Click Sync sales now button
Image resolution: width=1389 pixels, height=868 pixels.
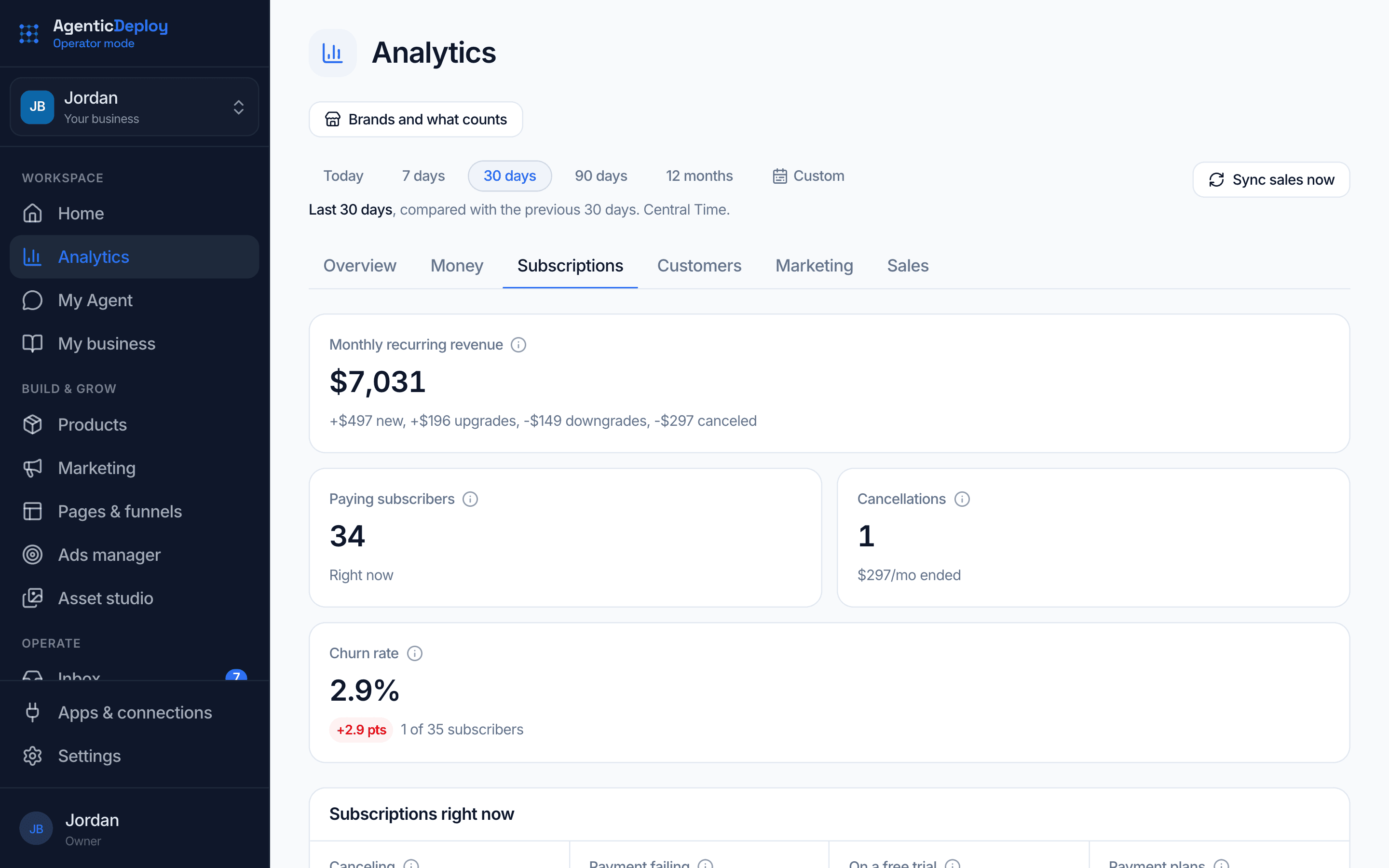pos(1271,180)
